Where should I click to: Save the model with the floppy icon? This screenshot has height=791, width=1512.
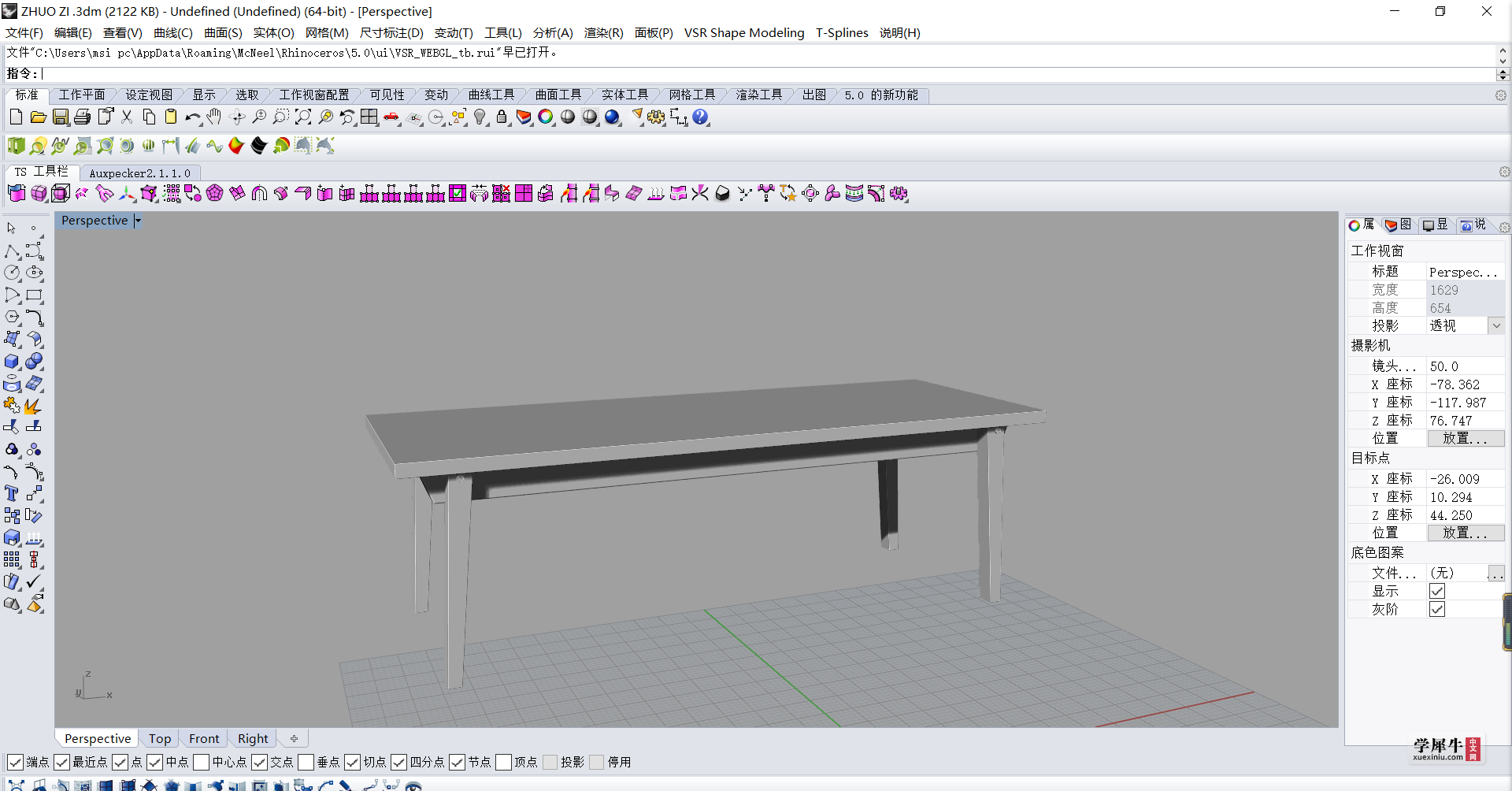pyautogui.click(x=60, y=117)
